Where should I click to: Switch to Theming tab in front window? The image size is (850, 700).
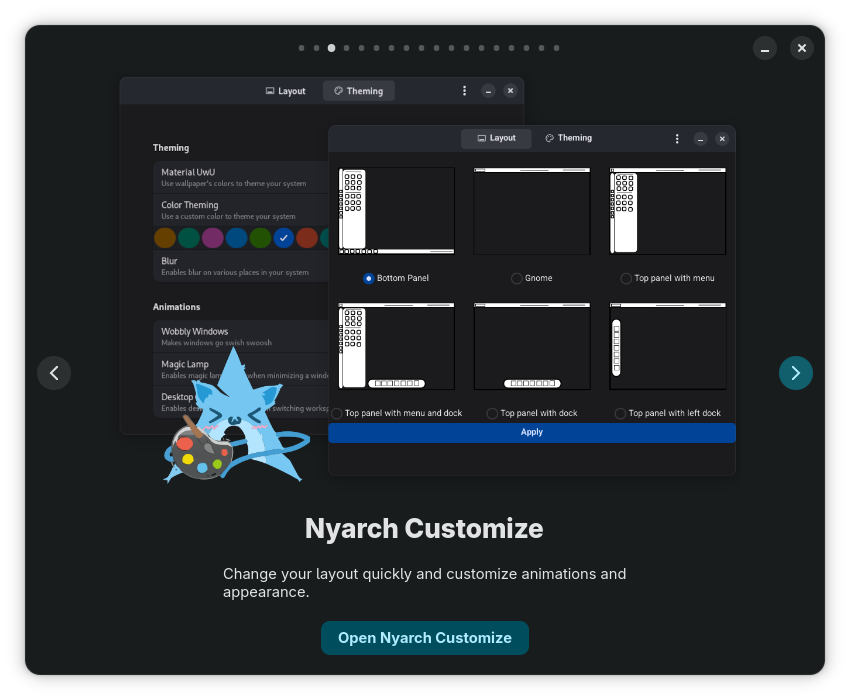click(x=569, y=138)
